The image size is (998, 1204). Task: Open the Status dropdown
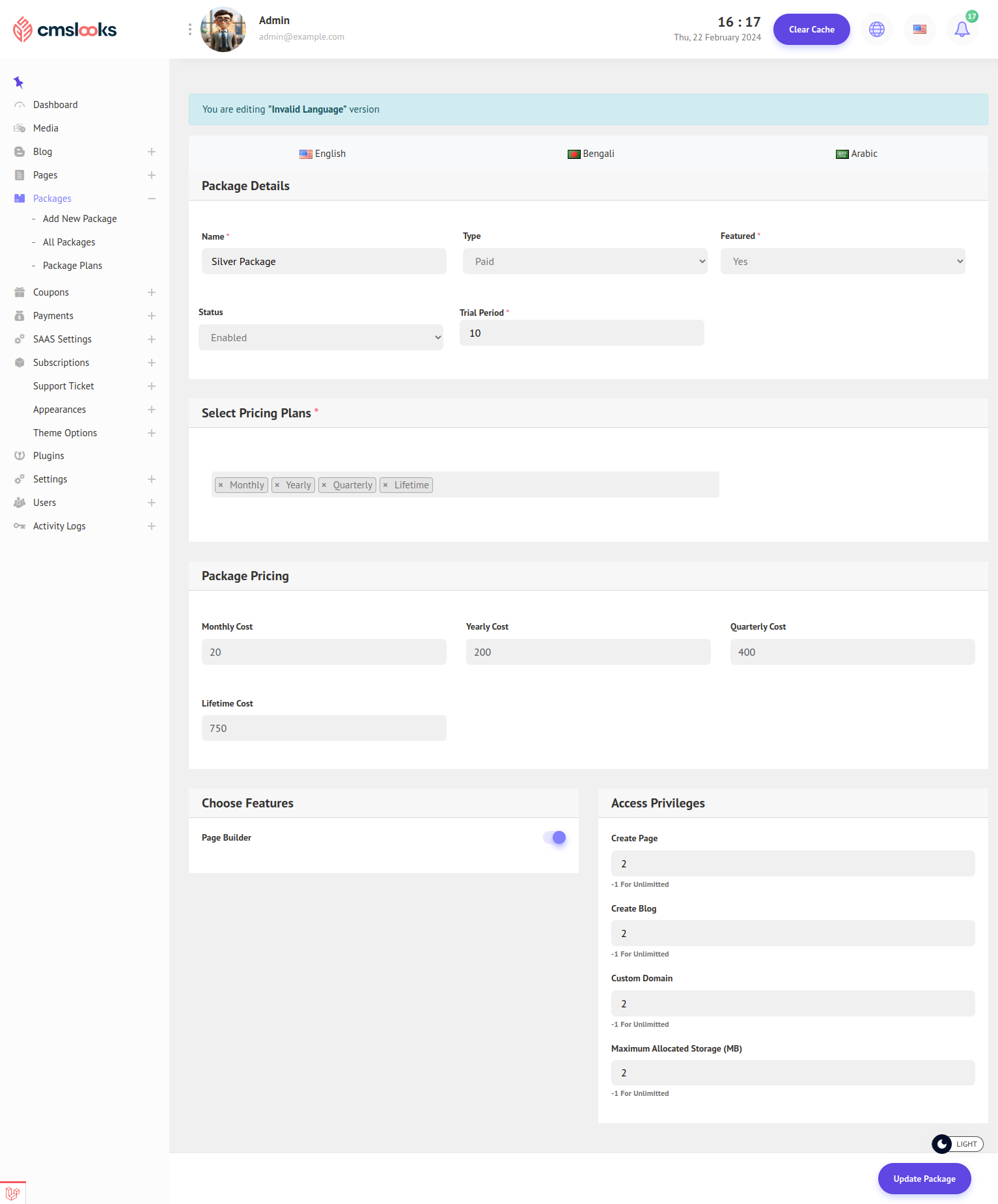(320, 337)
